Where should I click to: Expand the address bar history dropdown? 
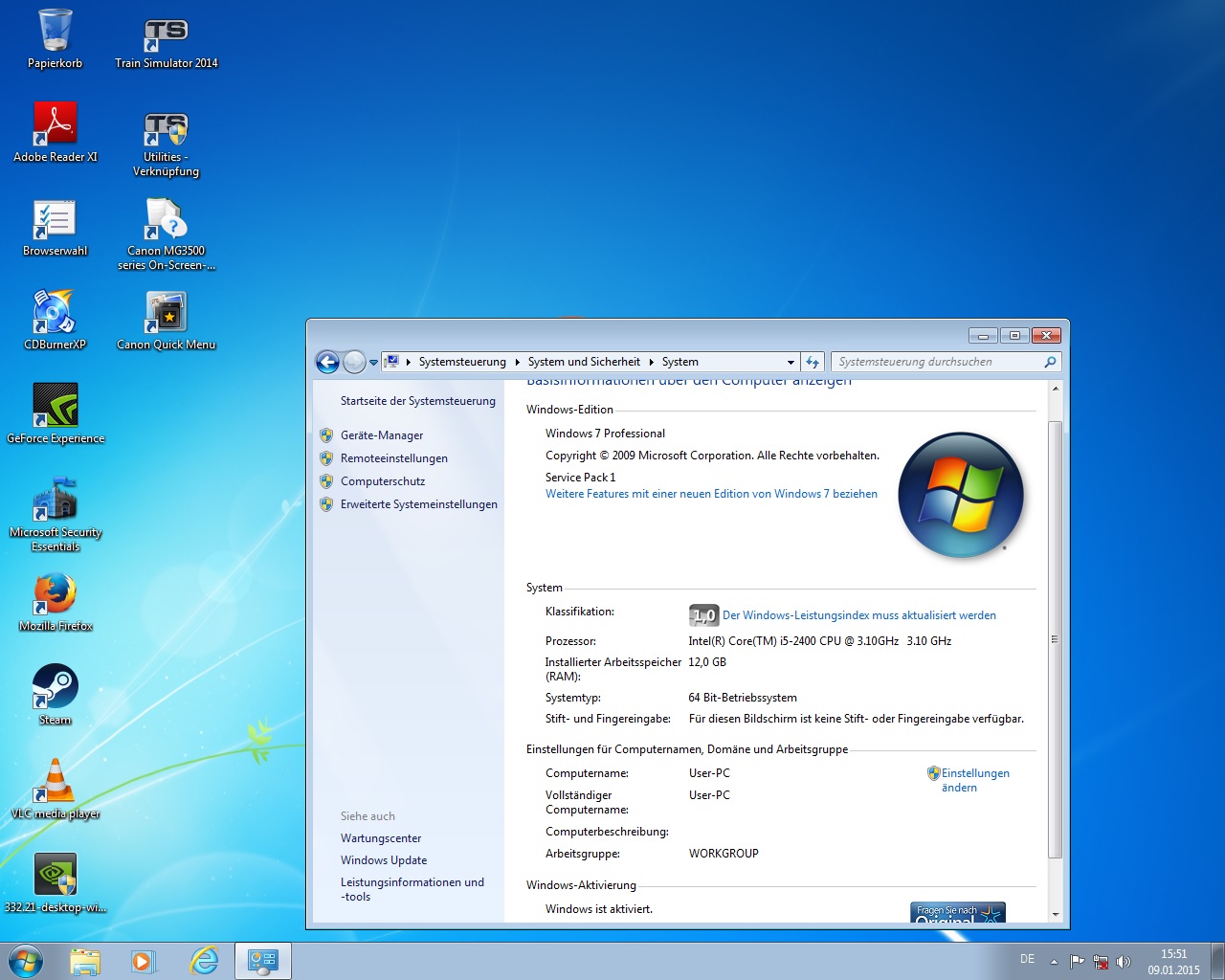click(791, 363)
